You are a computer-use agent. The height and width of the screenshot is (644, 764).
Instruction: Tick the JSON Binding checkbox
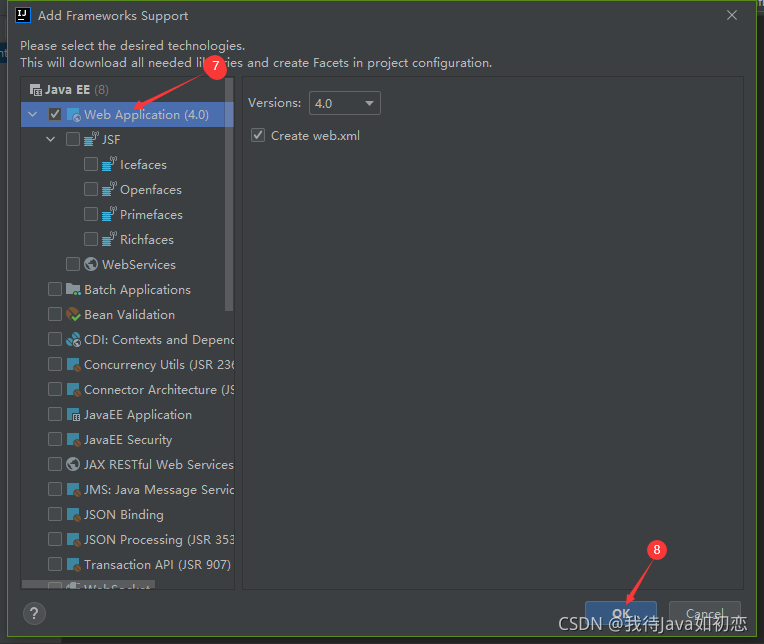point(55,514)
